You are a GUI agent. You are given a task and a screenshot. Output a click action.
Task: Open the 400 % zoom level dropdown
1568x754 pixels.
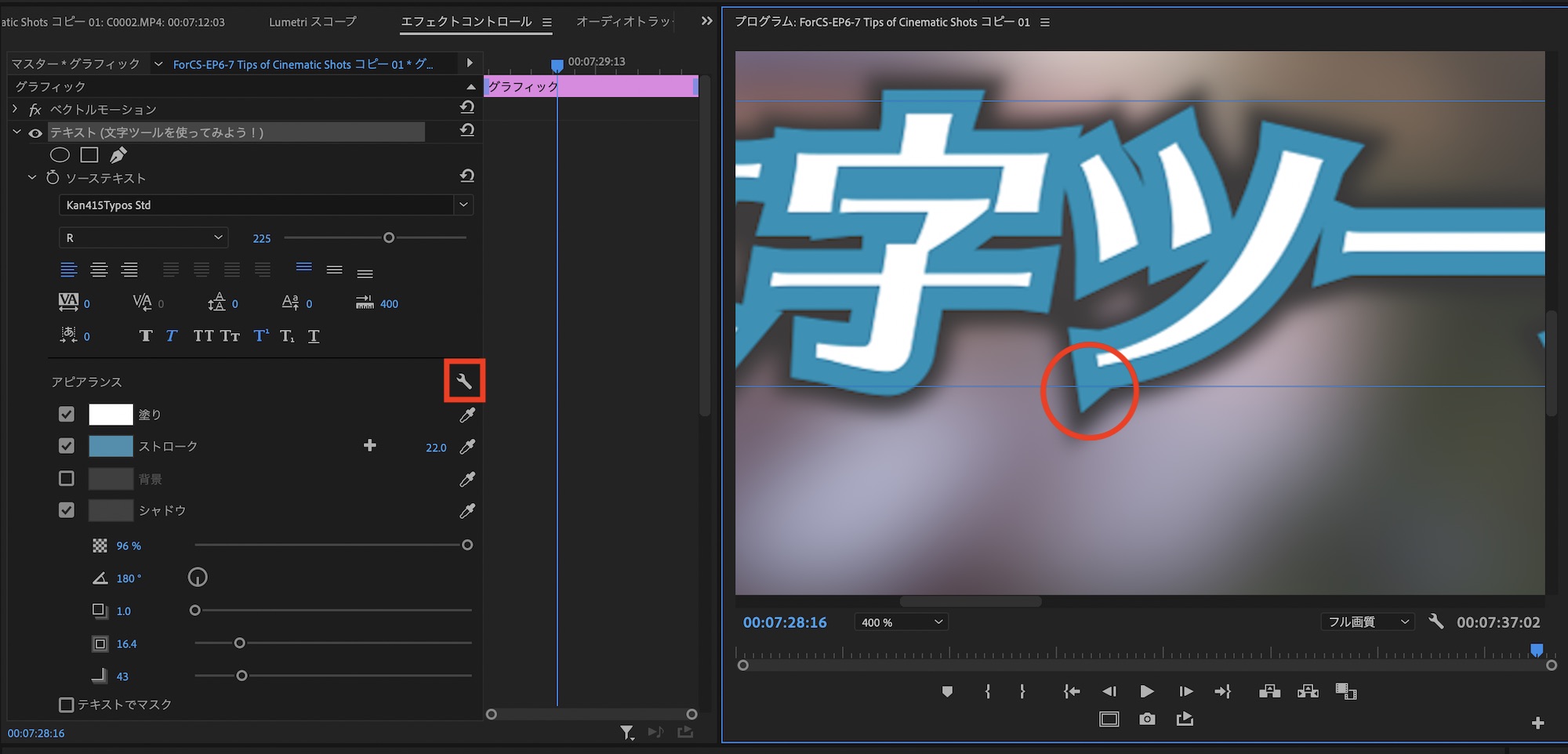(901, 622)
